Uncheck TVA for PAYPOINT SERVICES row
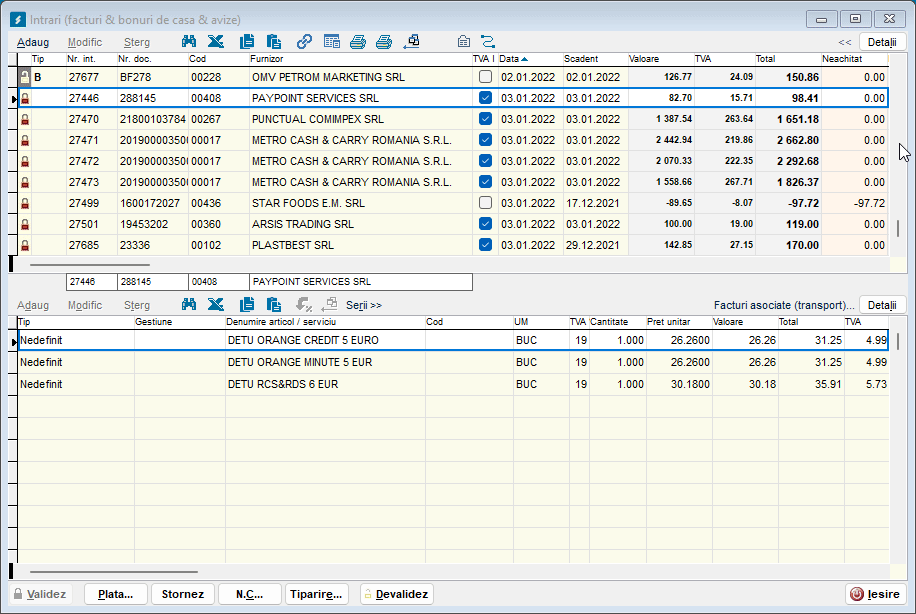Image resolution: width=916 pixels, height=614 pixels. [x=485, y=98]
